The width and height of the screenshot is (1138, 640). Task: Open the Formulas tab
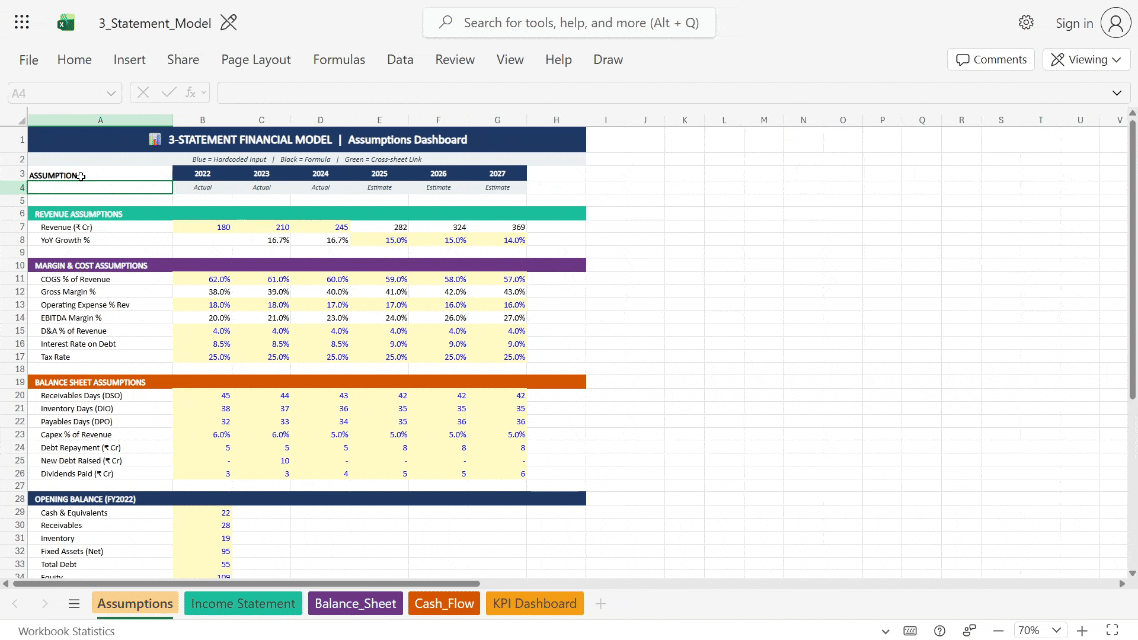tap(339, 60)
